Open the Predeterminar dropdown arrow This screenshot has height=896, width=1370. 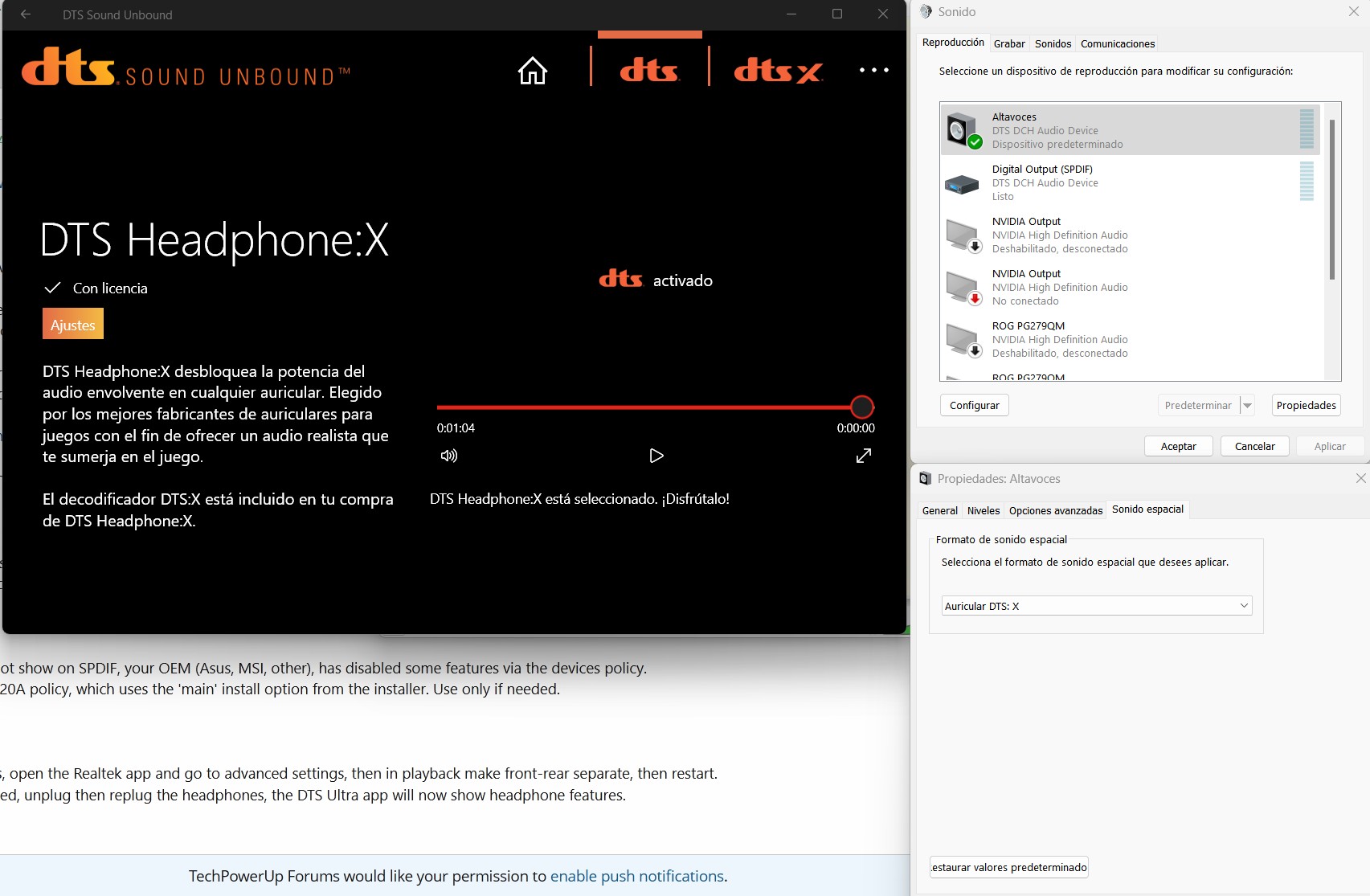tap(1247, 405)
